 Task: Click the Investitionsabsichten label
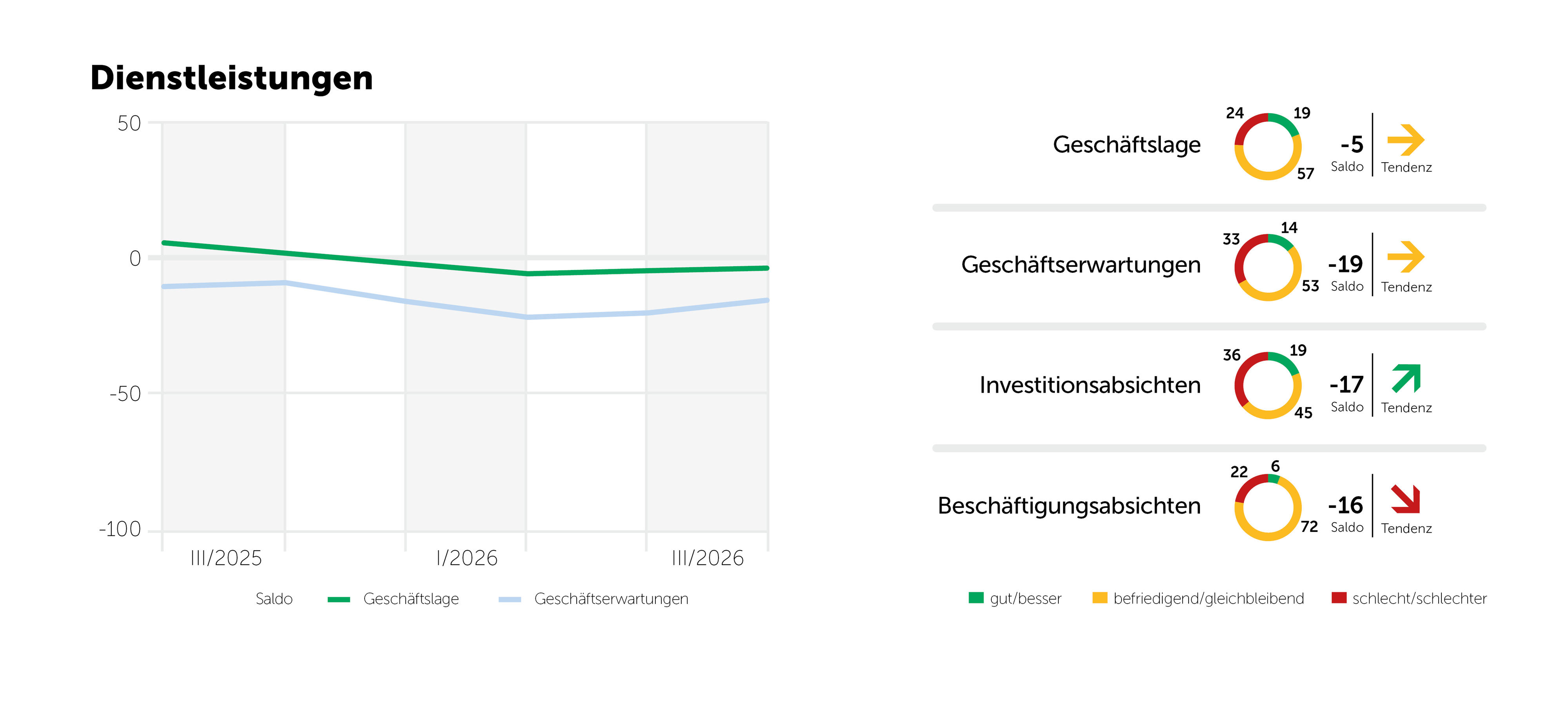1090,384
